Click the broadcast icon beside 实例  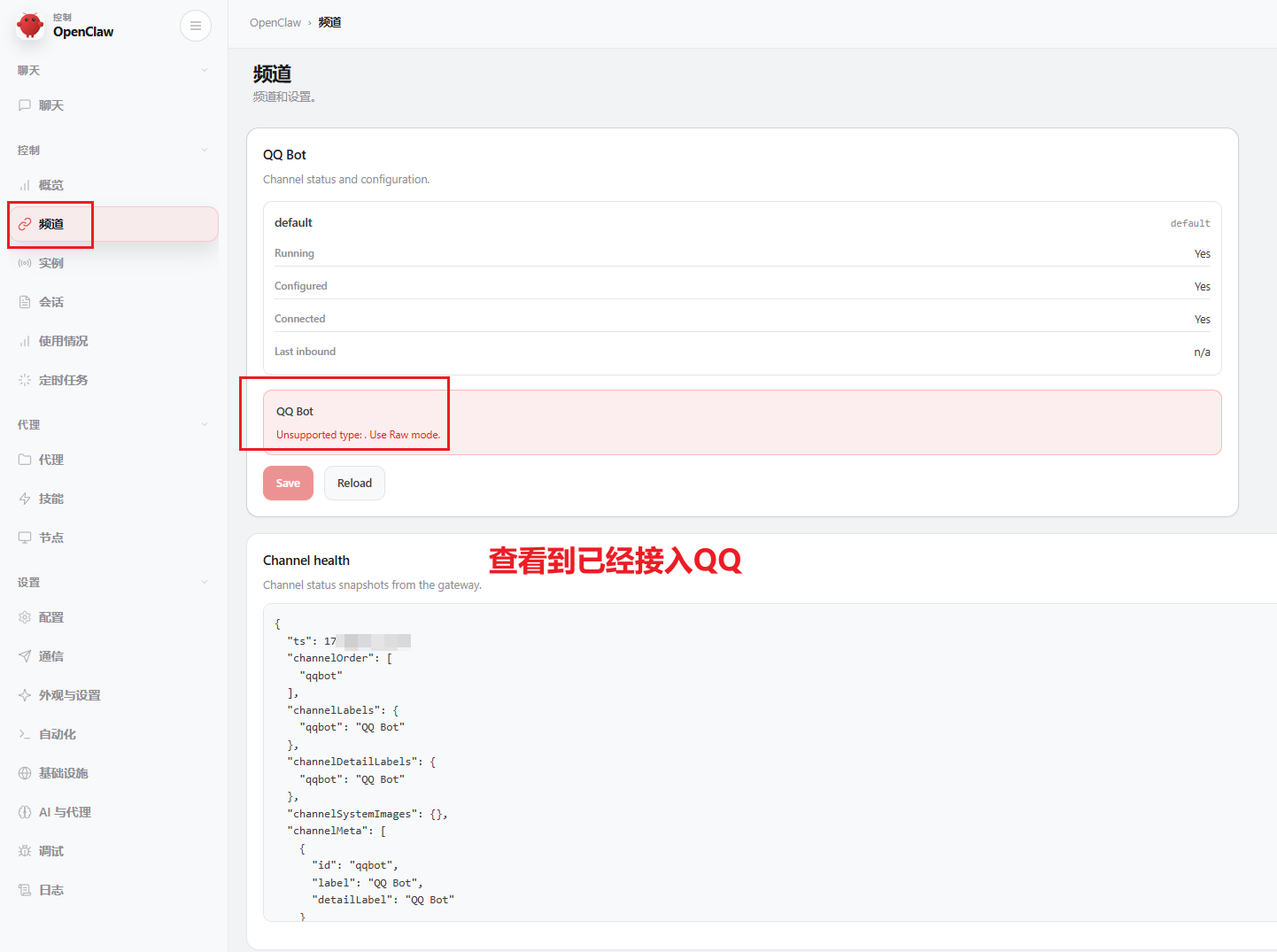(x=25, y=263)
